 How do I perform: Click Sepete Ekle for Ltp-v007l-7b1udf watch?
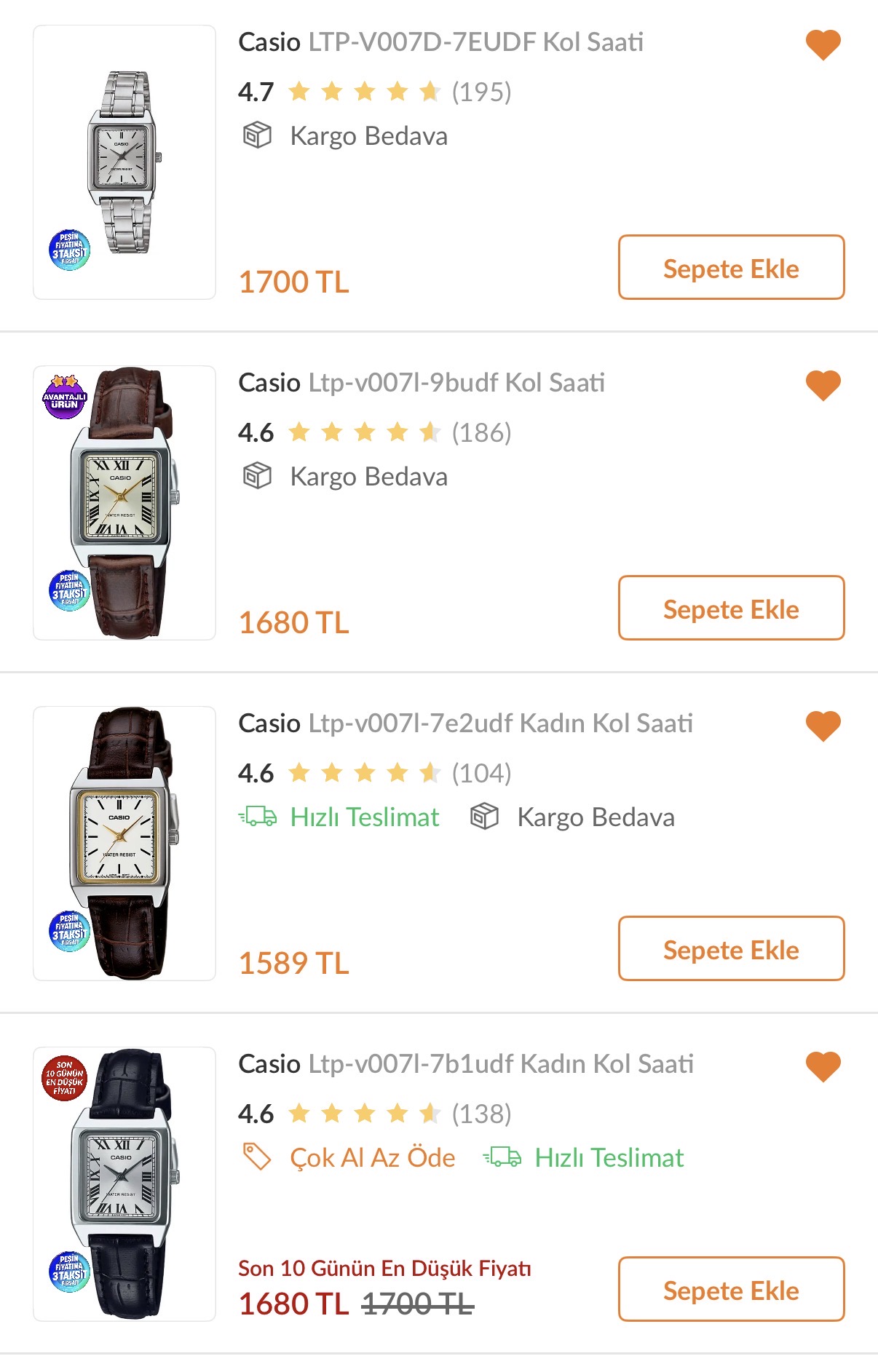pyautogui.click(x=731, y=1289)
